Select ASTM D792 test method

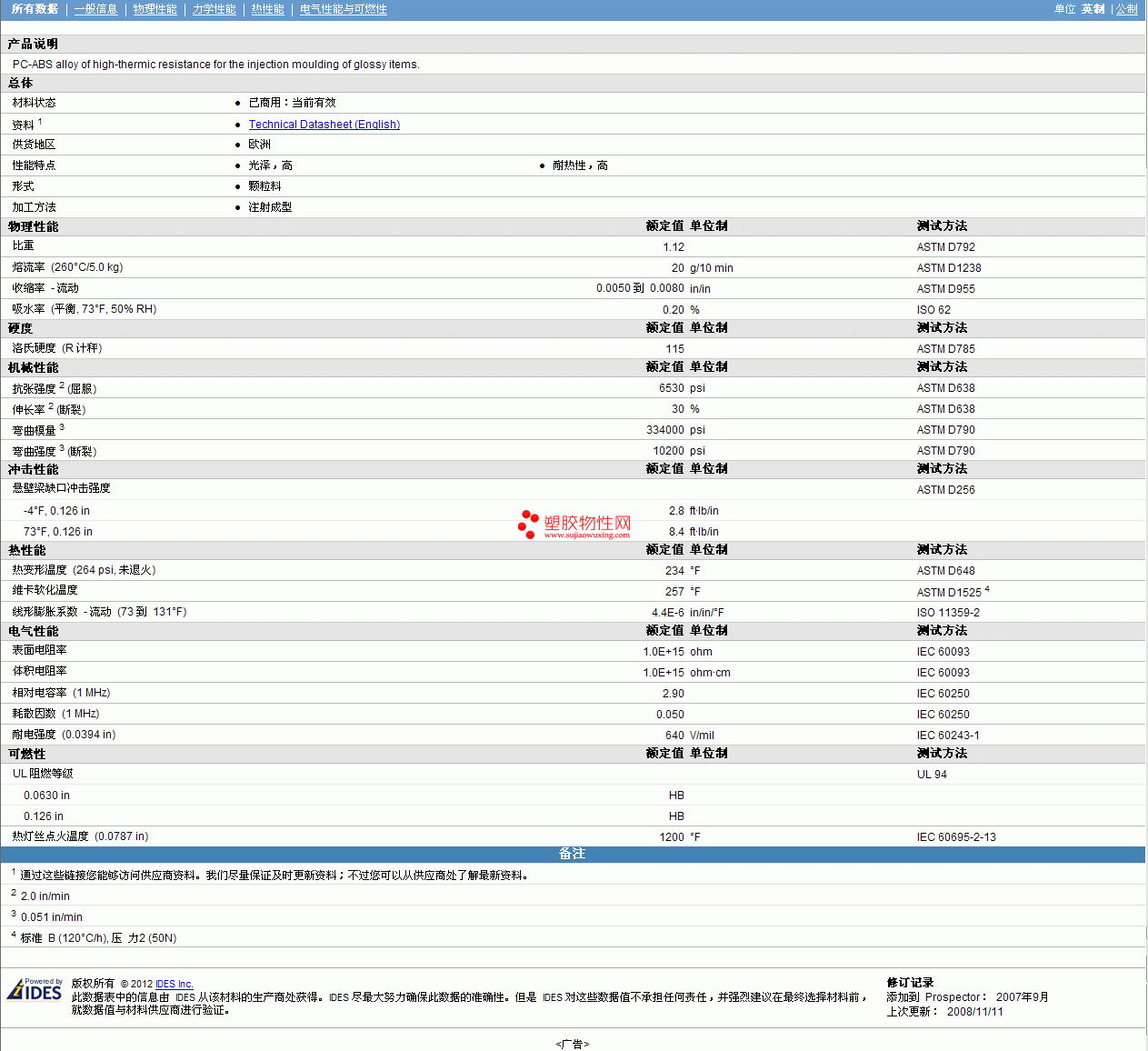[x=946, y=247]
